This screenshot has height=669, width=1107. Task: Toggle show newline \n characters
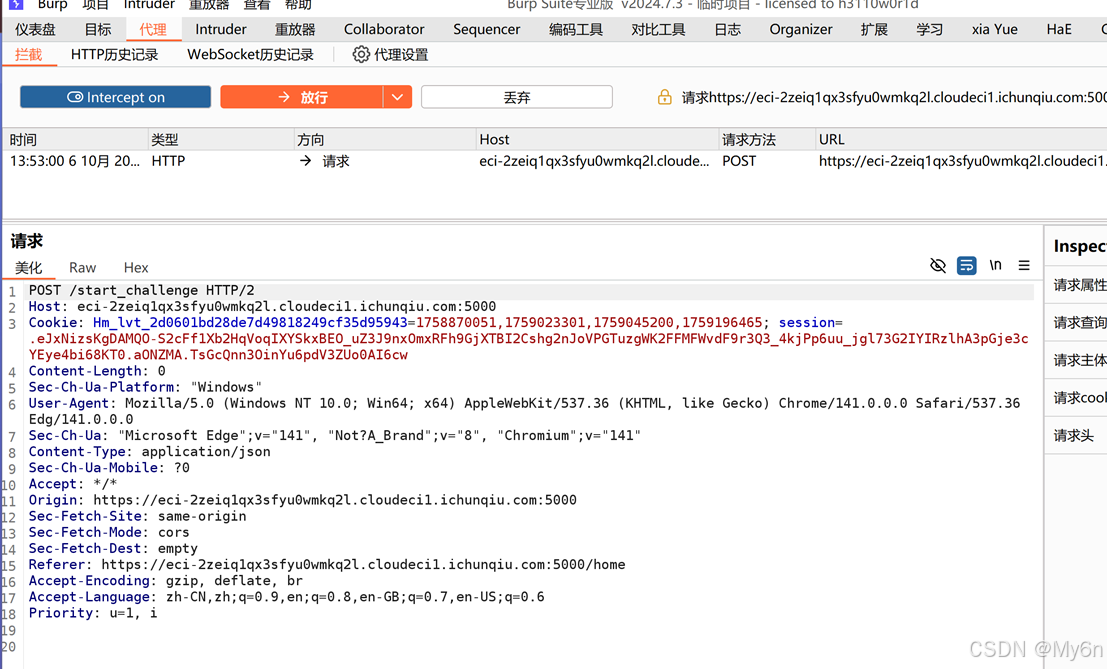pos(995,265)
